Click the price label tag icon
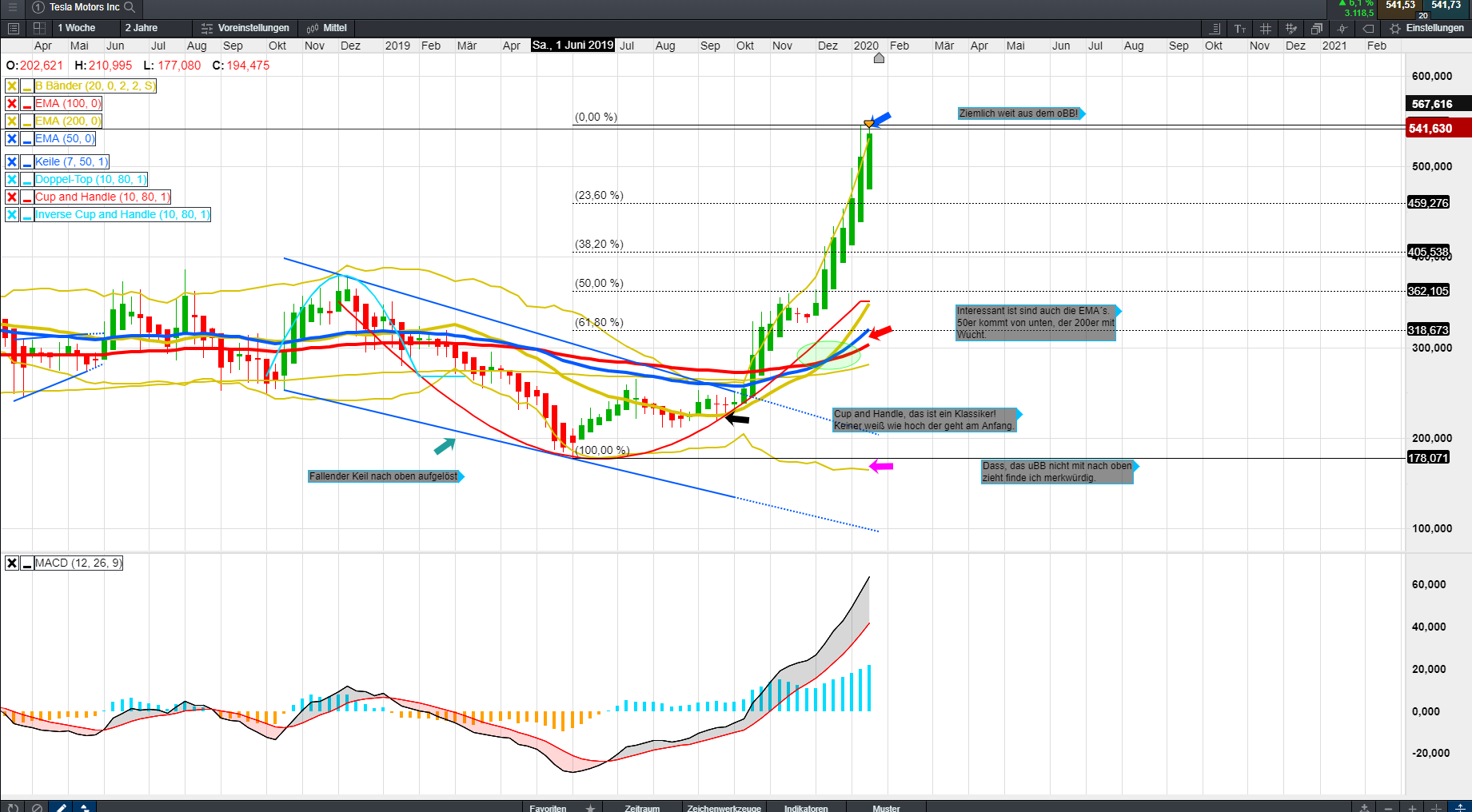 pos(1368,28)
